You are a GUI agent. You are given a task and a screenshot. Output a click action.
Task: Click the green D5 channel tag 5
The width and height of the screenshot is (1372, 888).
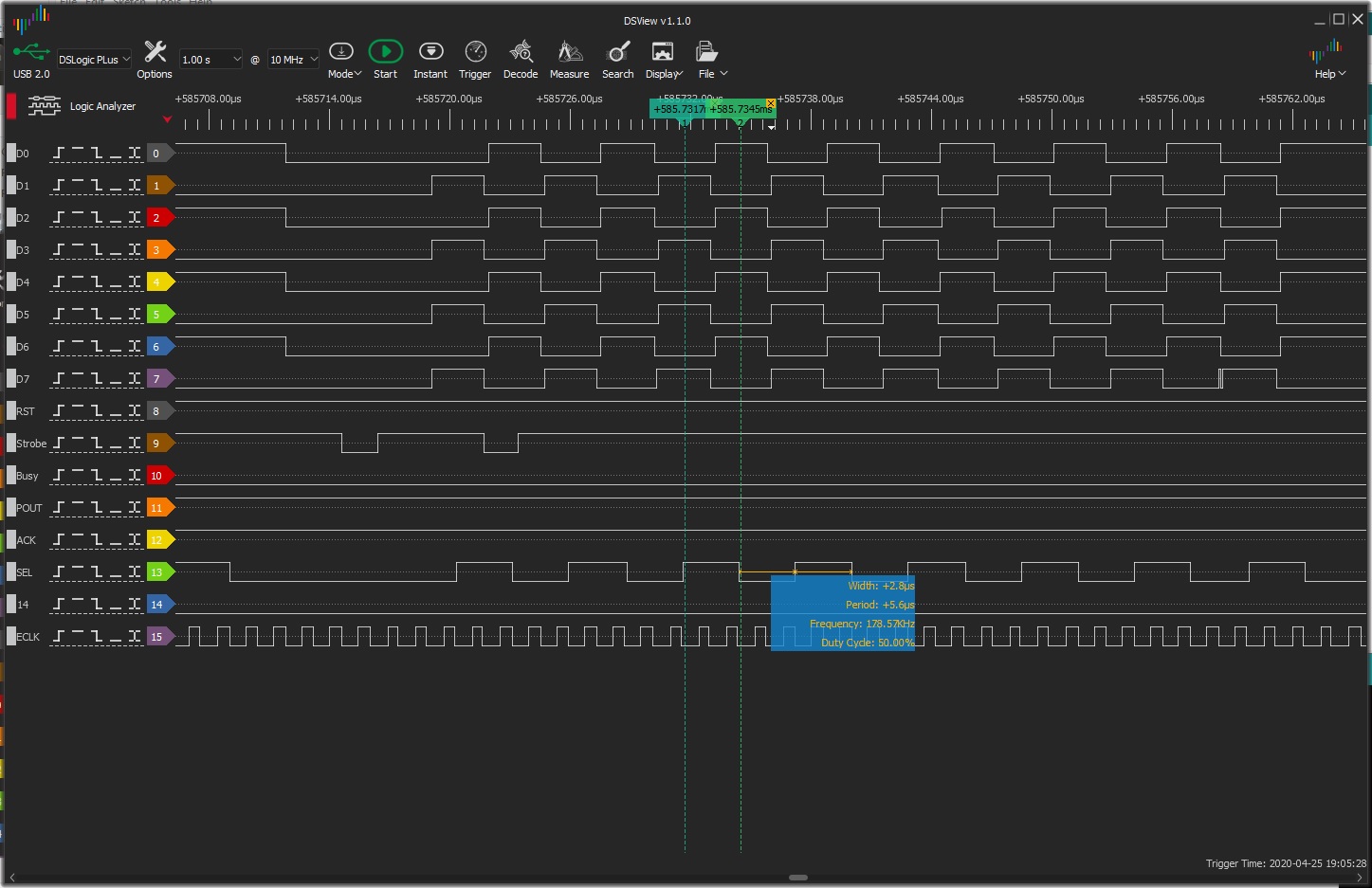(160, 315)
